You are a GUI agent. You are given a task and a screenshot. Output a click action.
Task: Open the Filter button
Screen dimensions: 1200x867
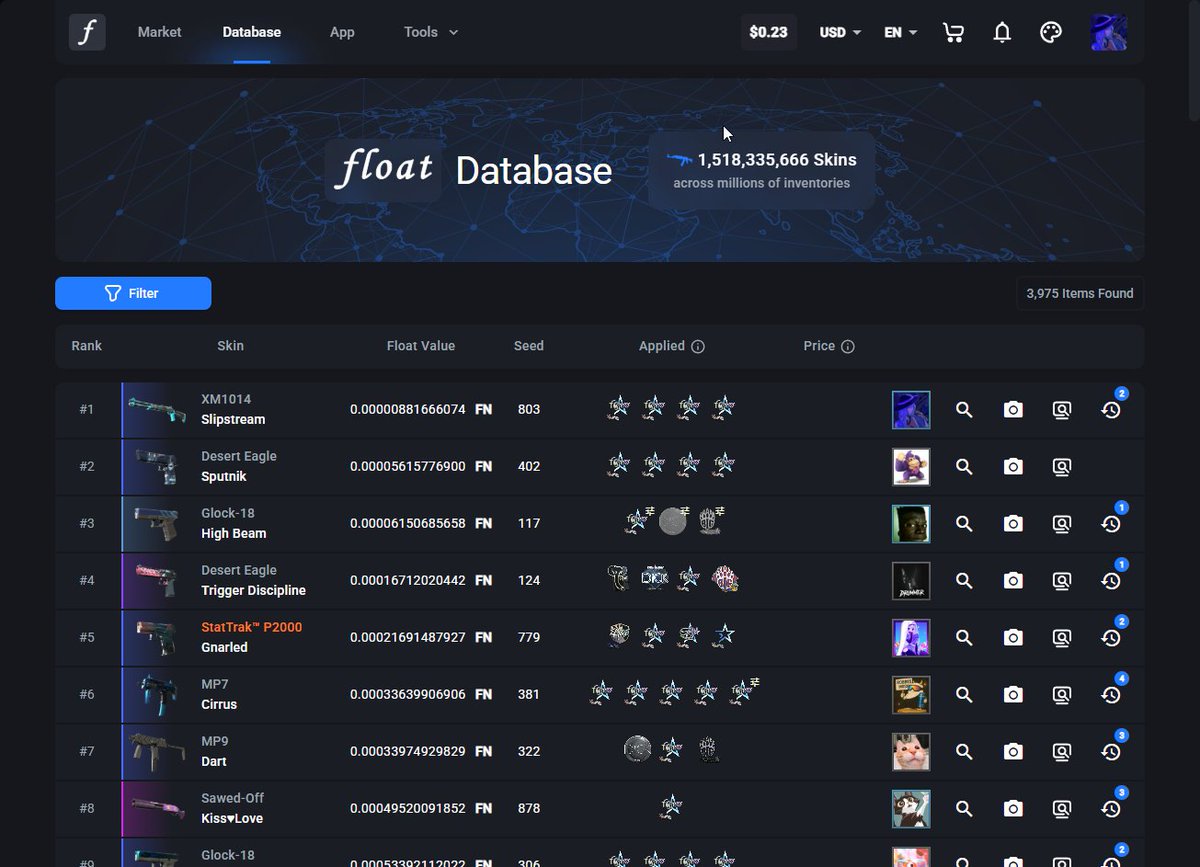(x=133, y=293)
